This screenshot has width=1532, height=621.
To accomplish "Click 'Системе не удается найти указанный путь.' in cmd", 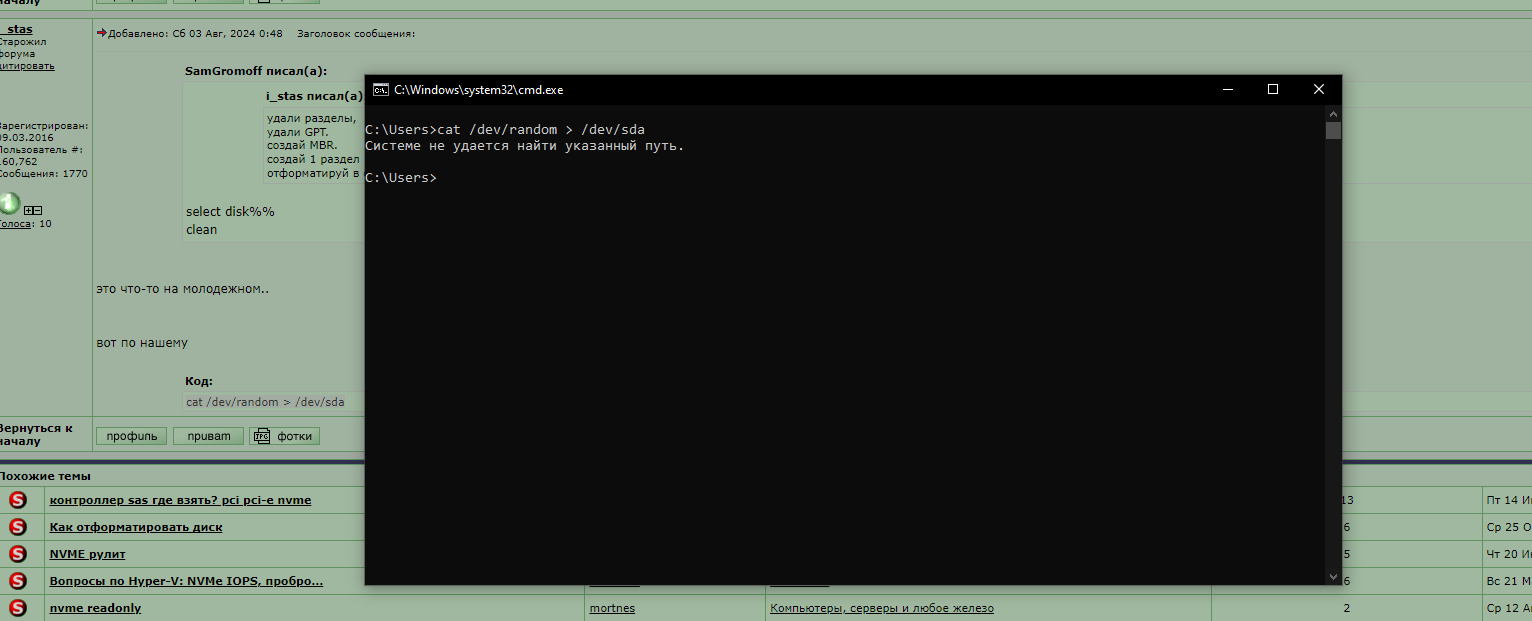I will point(525,146).
